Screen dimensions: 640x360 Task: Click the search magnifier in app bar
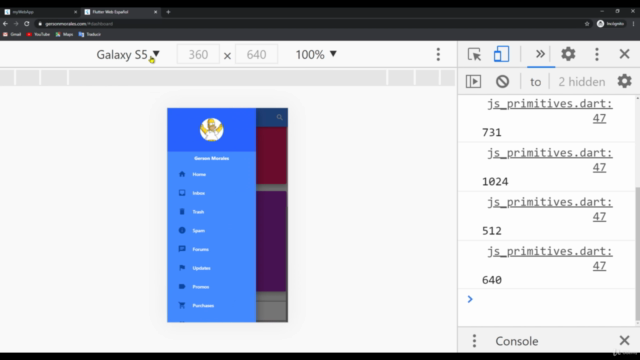(280, 118)
